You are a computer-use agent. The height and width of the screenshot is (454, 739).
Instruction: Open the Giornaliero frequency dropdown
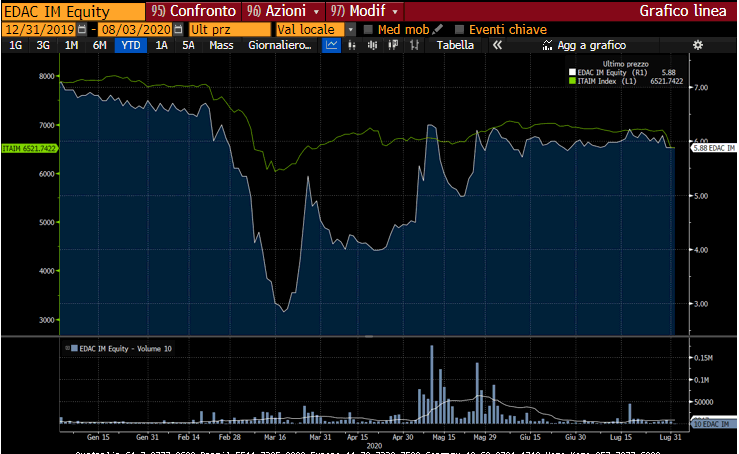click(279, 46)
